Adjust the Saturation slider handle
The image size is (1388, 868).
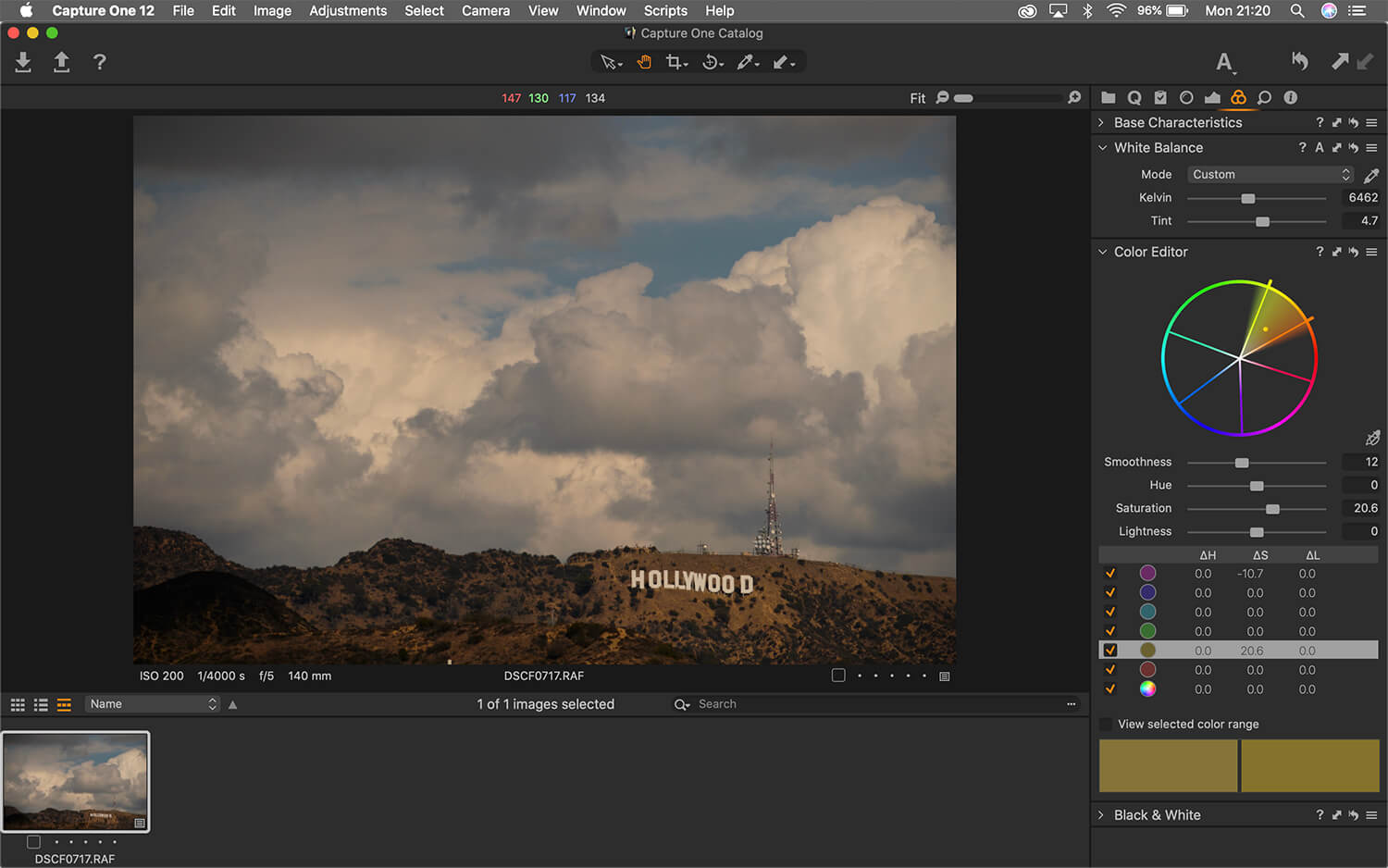(x=1272, y=509)
